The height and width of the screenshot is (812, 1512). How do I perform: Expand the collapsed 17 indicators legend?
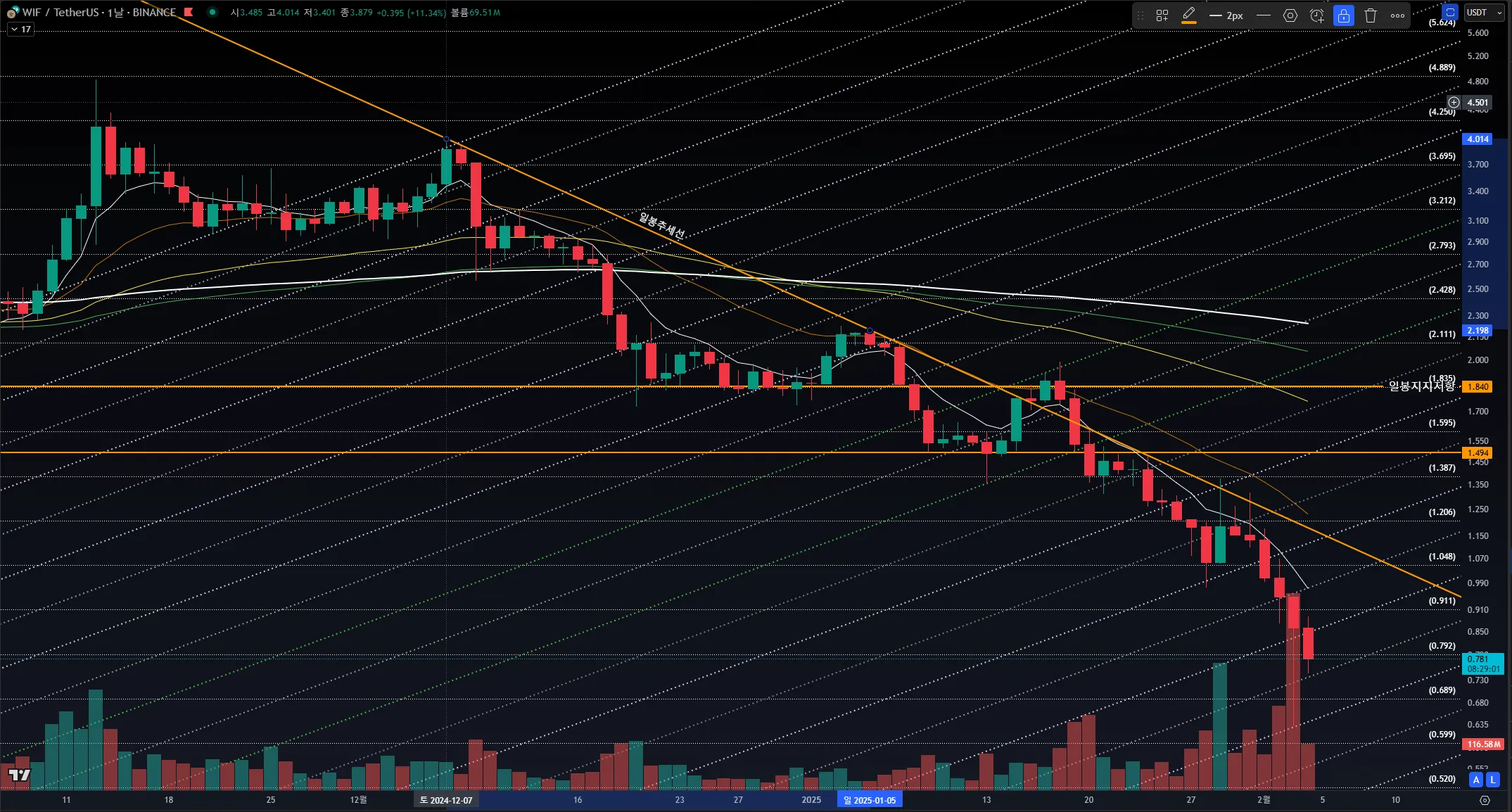click(x=20, y=30)
